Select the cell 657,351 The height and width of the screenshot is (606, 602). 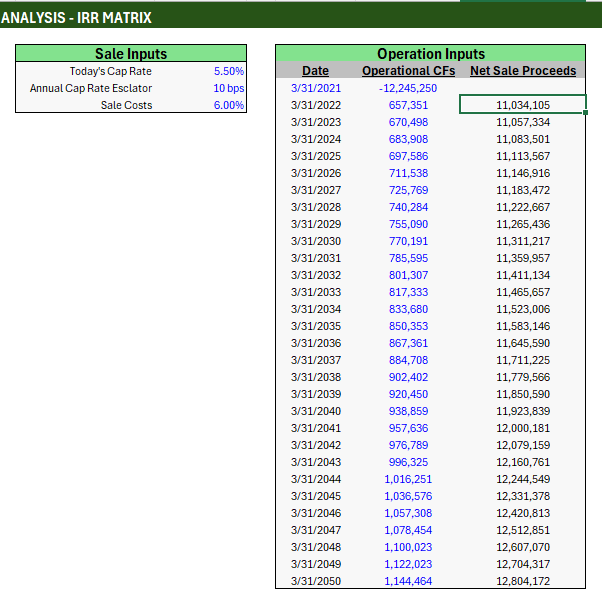pos(408,105)
